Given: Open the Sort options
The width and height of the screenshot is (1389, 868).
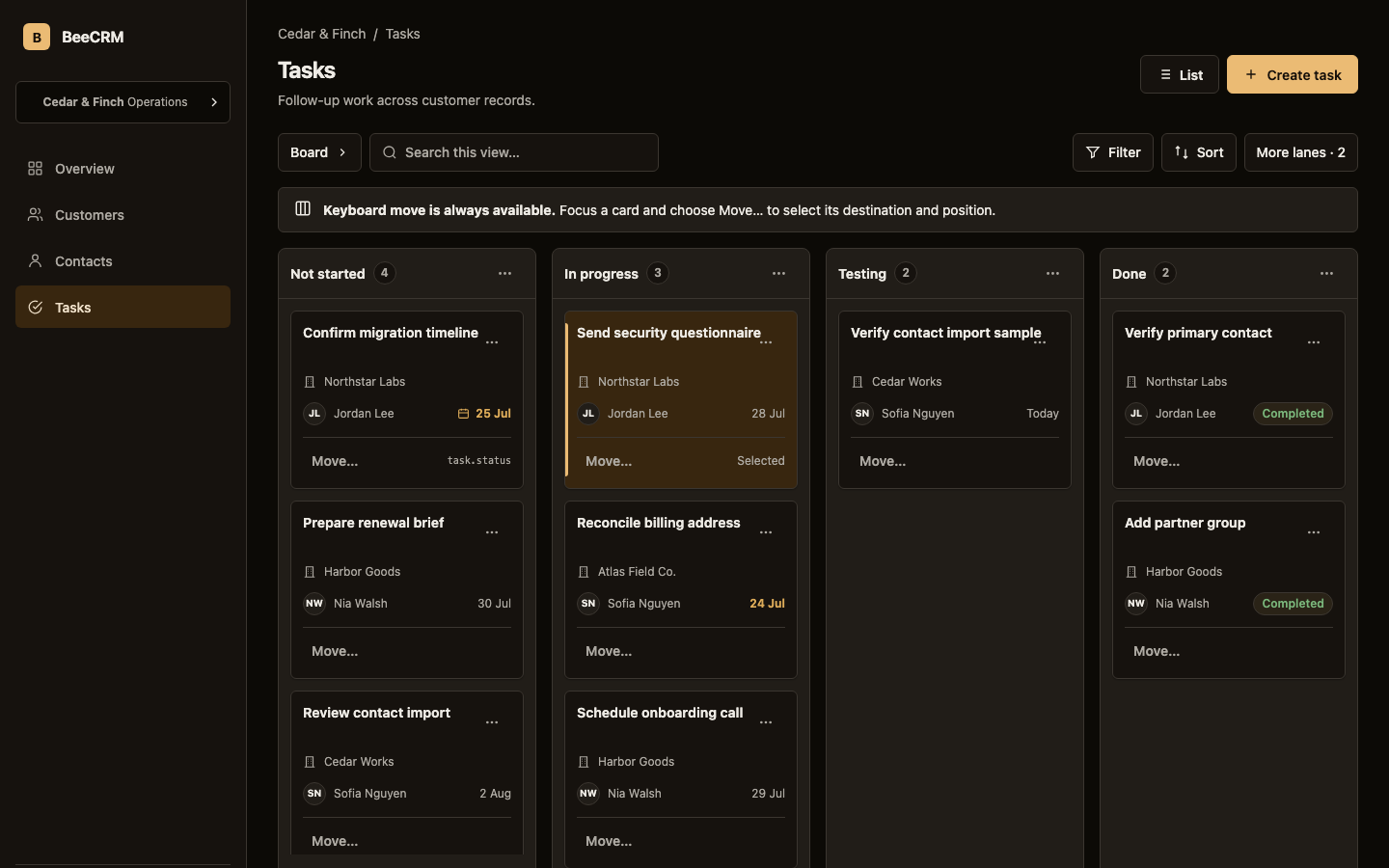Looking at the screenshot, I should pos(1199,152).
